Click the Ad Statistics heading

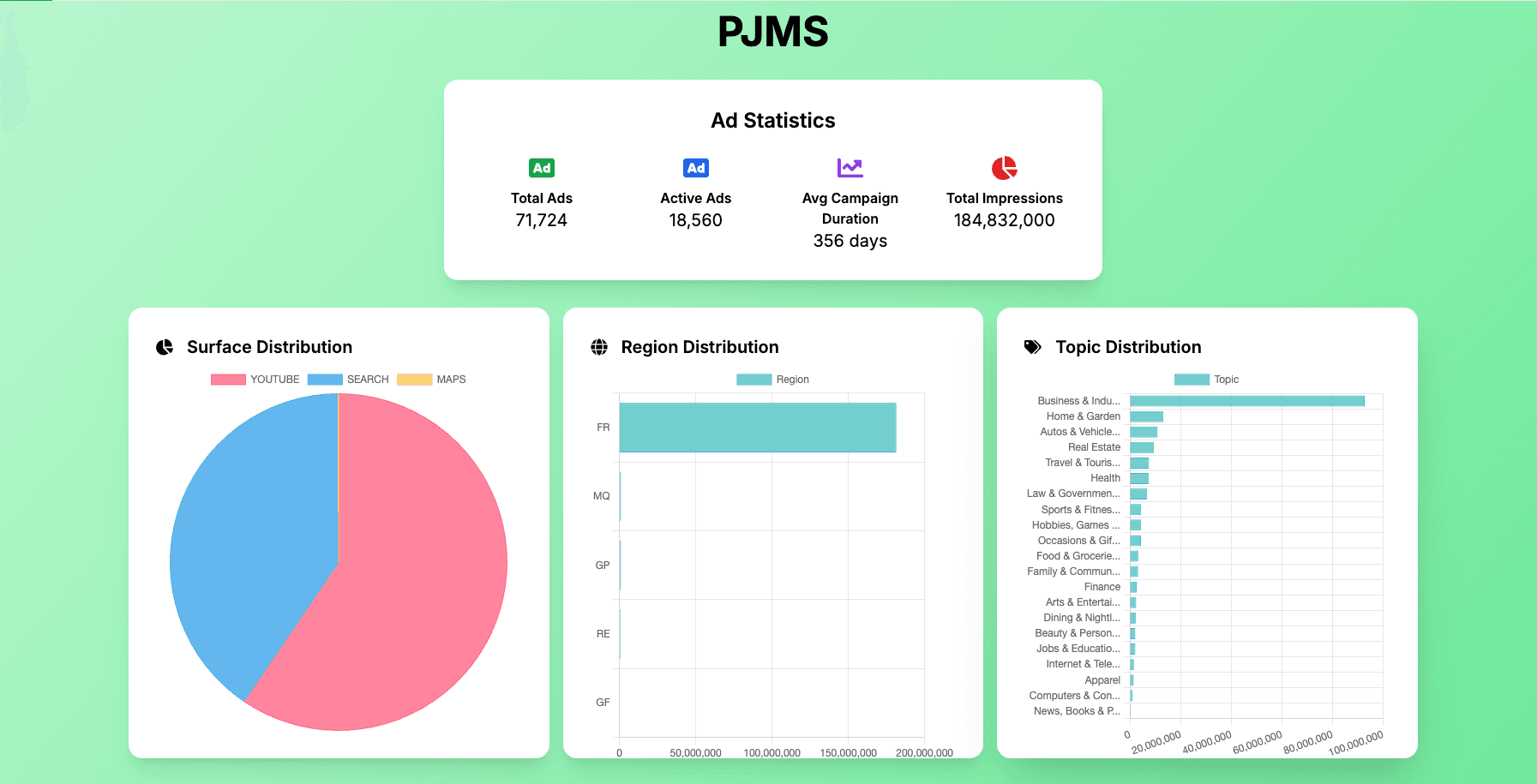pyautogui.click(x=773, y=121)
